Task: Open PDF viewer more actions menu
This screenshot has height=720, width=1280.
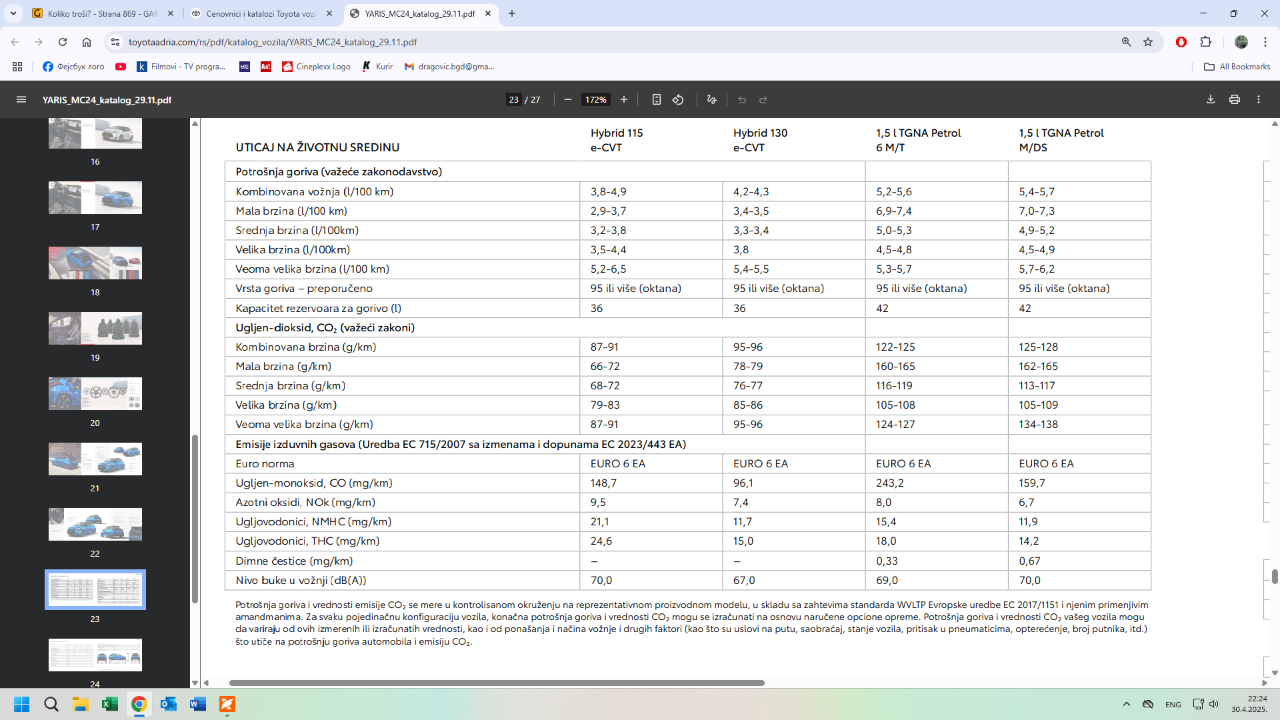Action: coord(1259,100)
